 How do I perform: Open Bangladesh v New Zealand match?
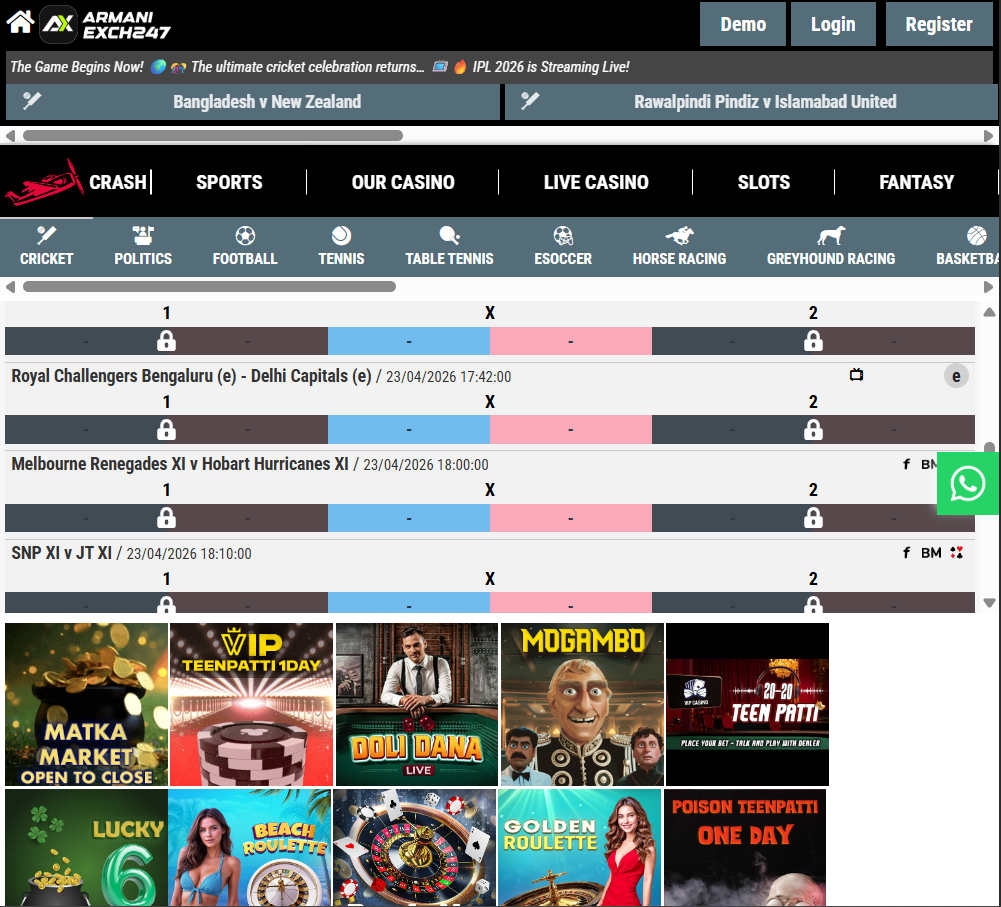coord(253,101)
